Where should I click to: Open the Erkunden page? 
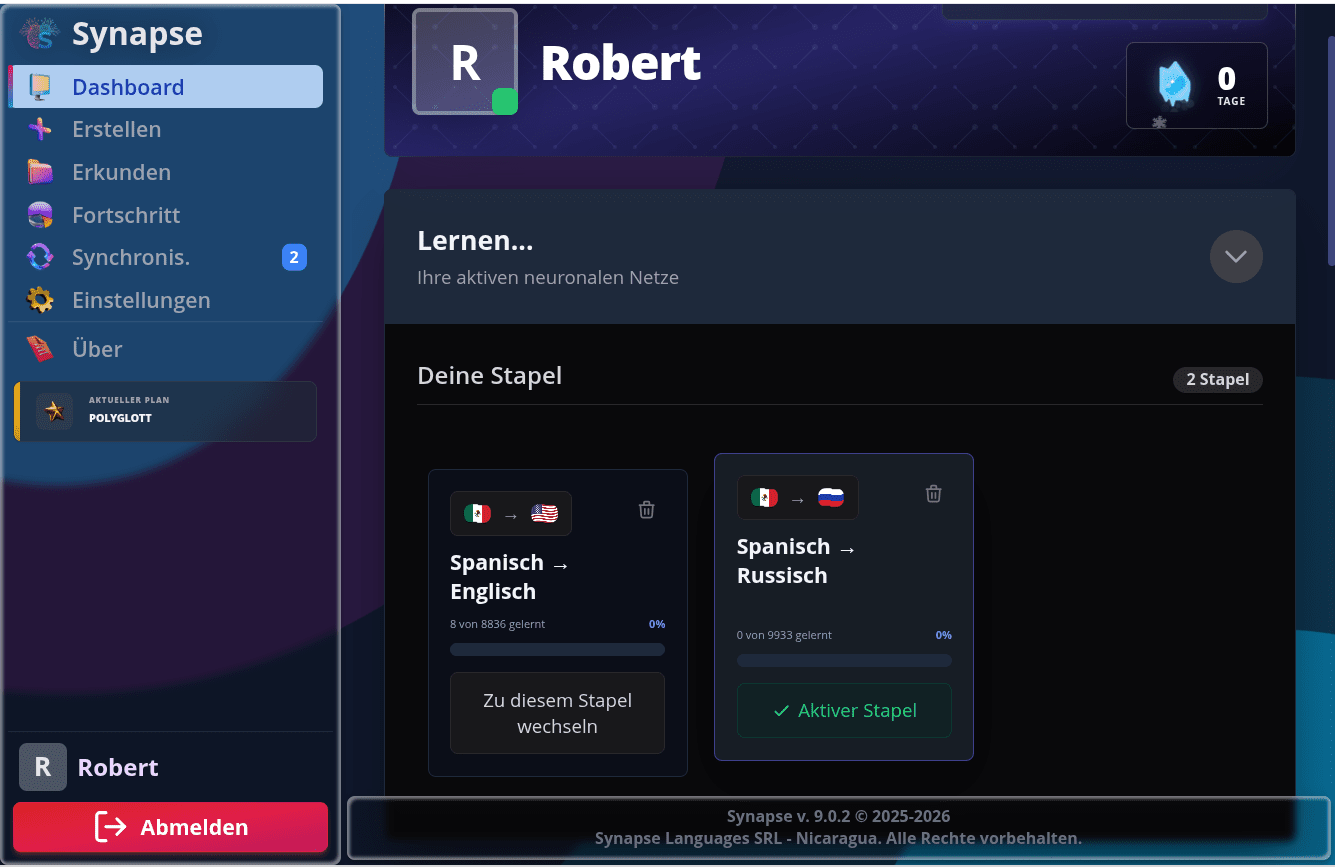pos(167,172)
